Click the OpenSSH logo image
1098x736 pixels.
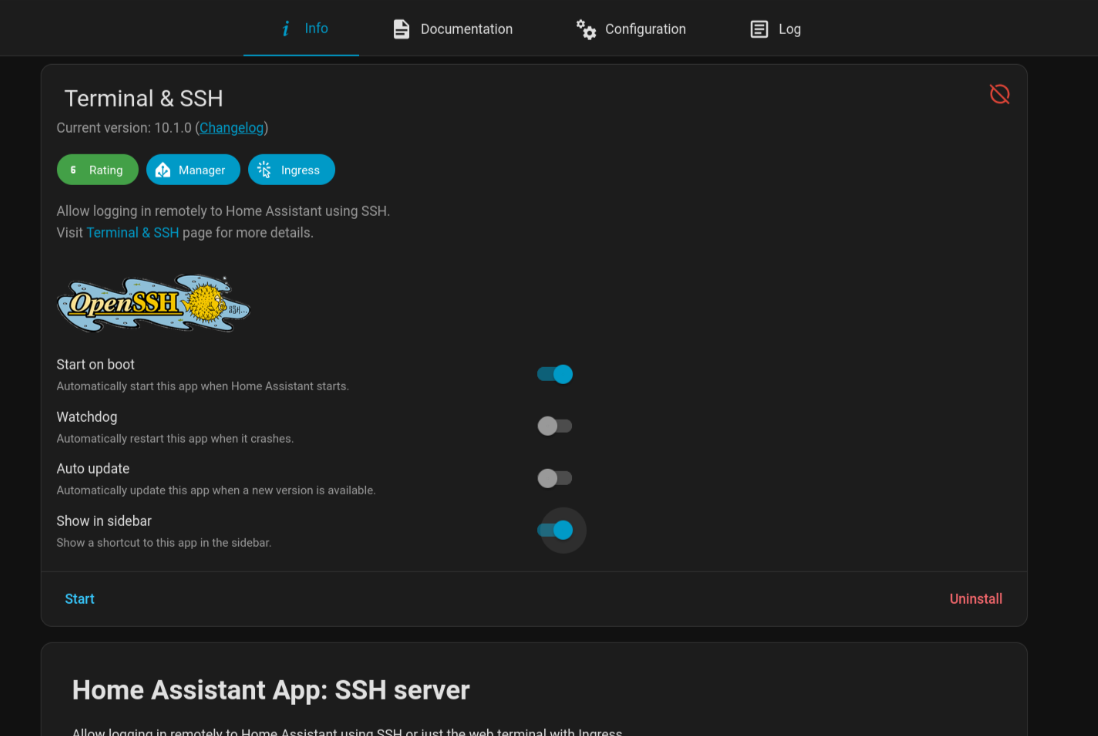coord(153,303)
